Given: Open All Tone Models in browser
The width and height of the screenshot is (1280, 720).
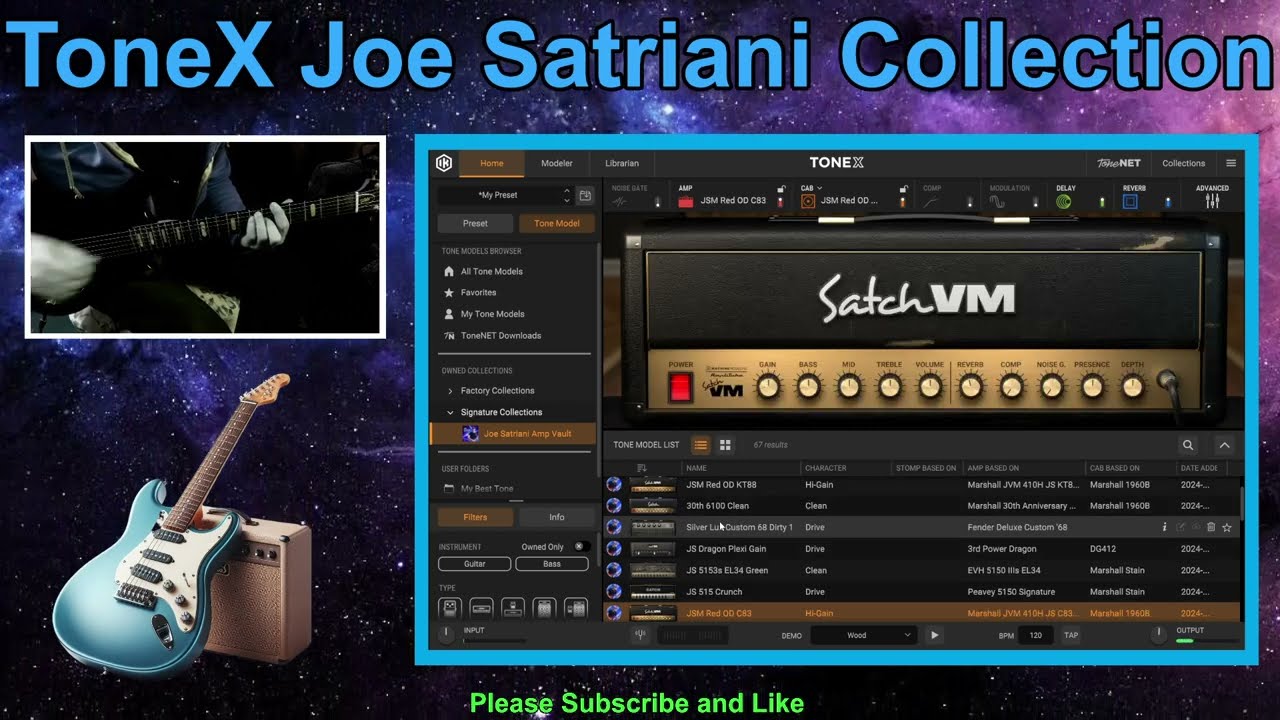Looking at the screenshot, I should pos(491,271).
